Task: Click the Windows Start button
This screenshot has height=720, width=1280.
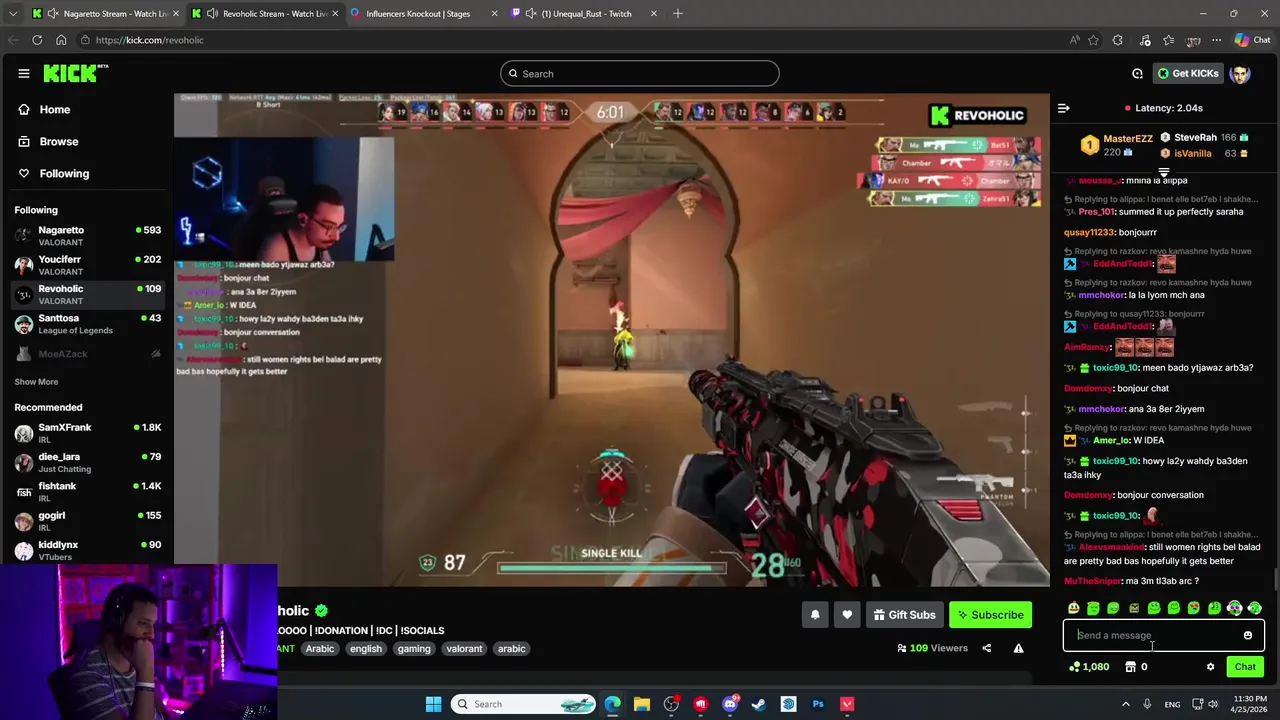Action: pos(433,704)
